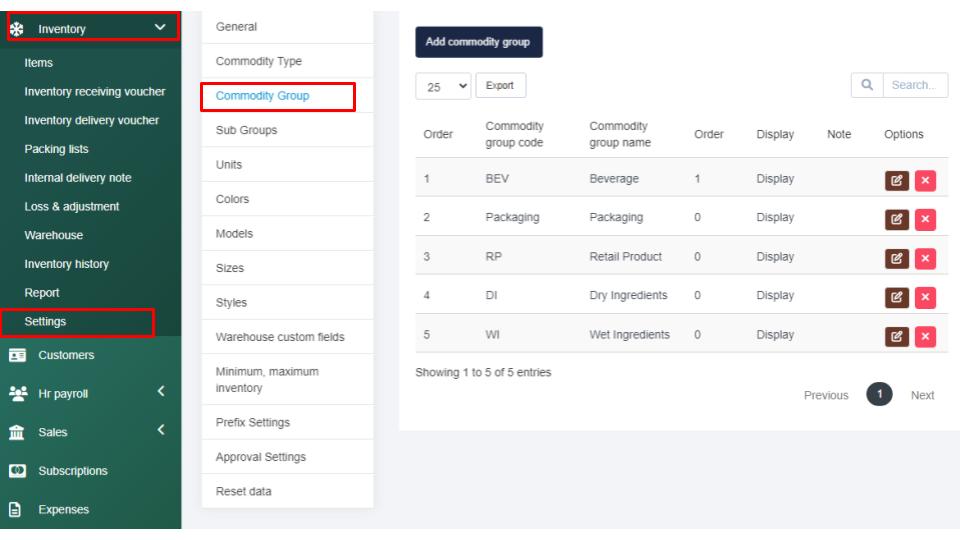Click the Expenses sidebar icon
The height and width of the screenshot is (540, 960).
point(16,509)
